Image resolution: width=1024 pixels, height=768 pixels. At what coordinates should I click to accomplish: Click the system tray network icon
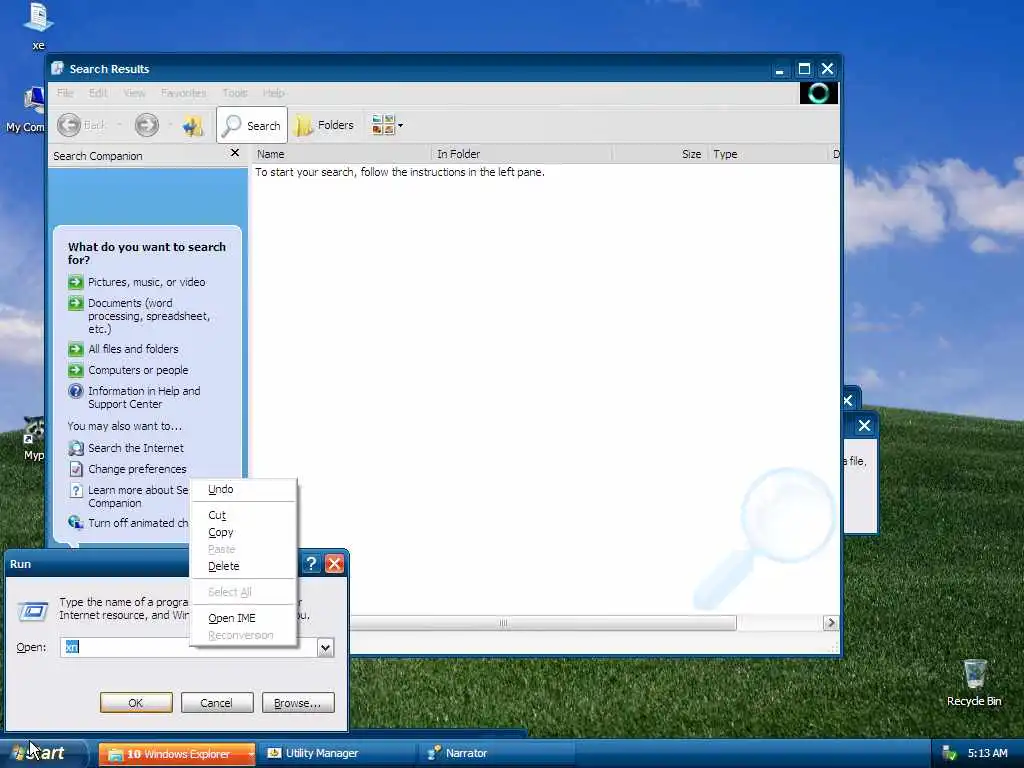click(950, 754)
